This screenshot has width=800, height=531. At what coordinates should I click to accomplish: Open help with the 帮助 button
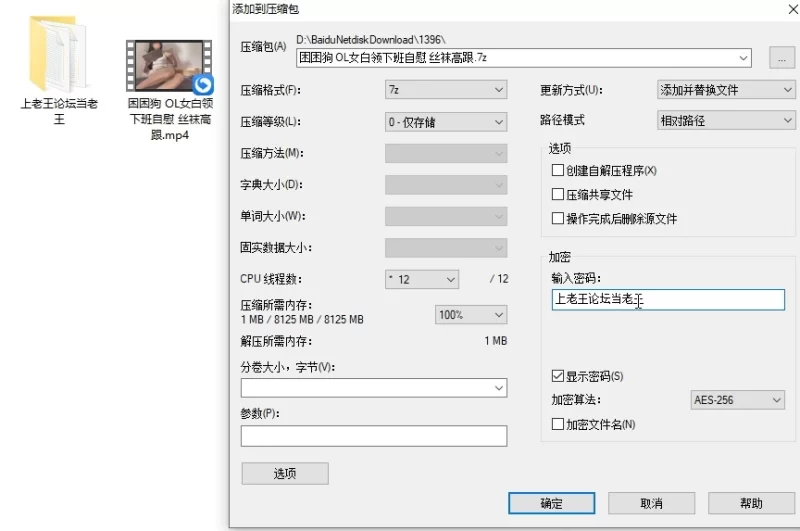pyautogui.click(x=751, y=503)
